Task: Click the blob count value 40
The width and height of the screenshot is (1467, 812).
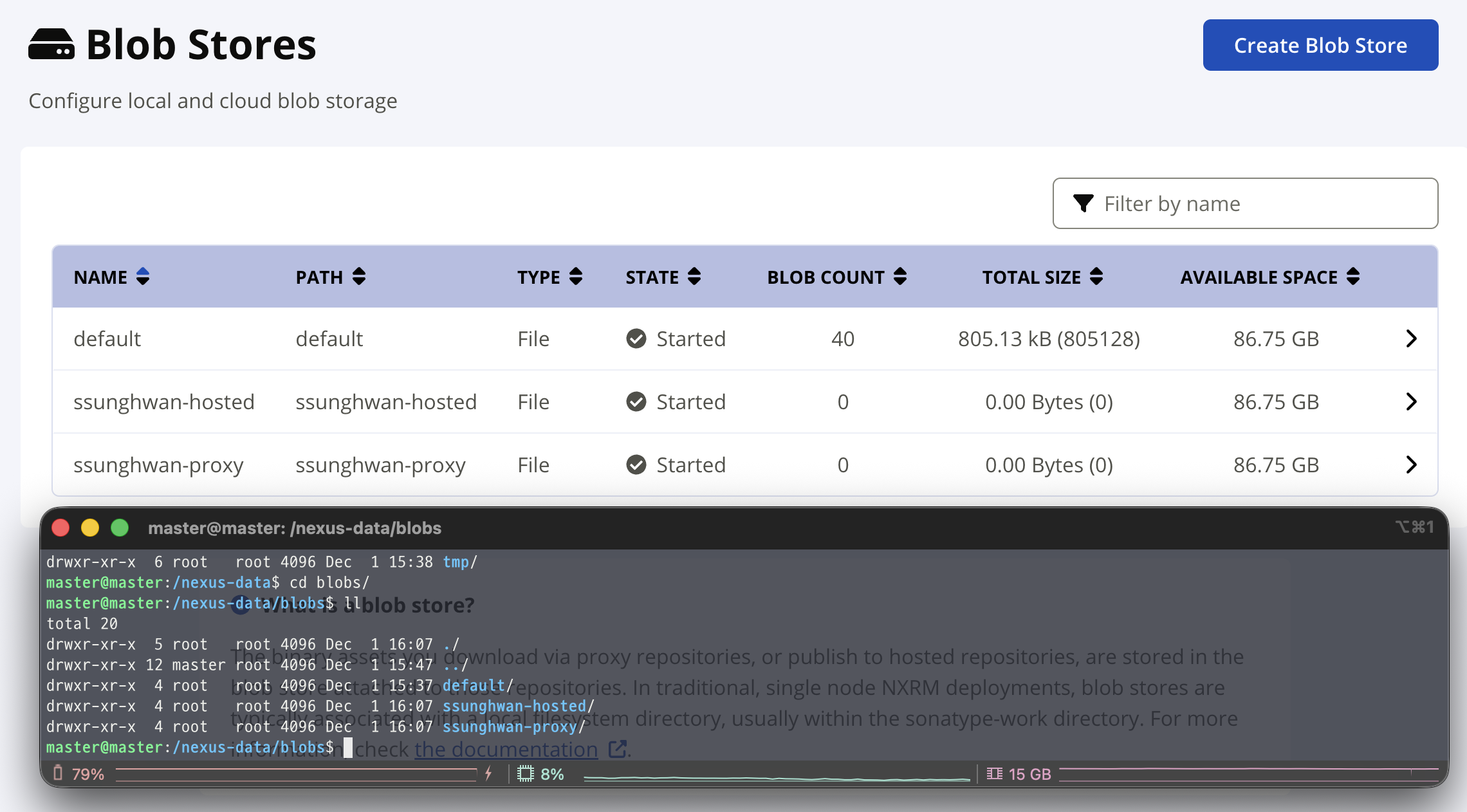Action: pyautogui.click(x=843, y=338)
